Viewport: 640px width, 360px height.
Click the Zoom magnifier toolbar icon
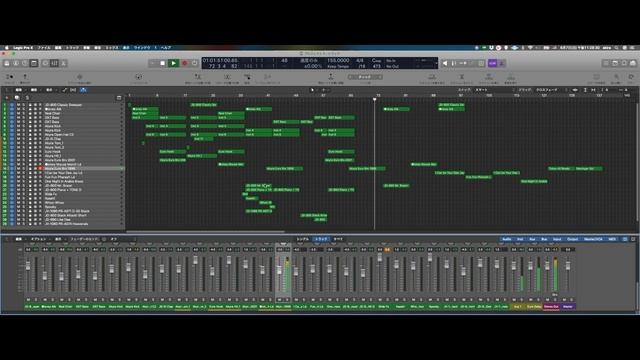[x=616, y=78]
